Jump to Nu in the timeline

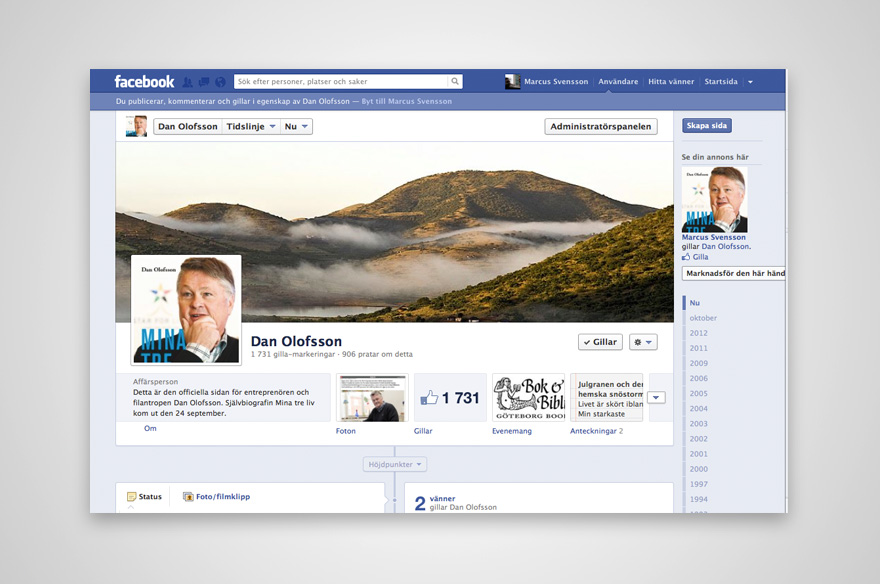(695, 303)
